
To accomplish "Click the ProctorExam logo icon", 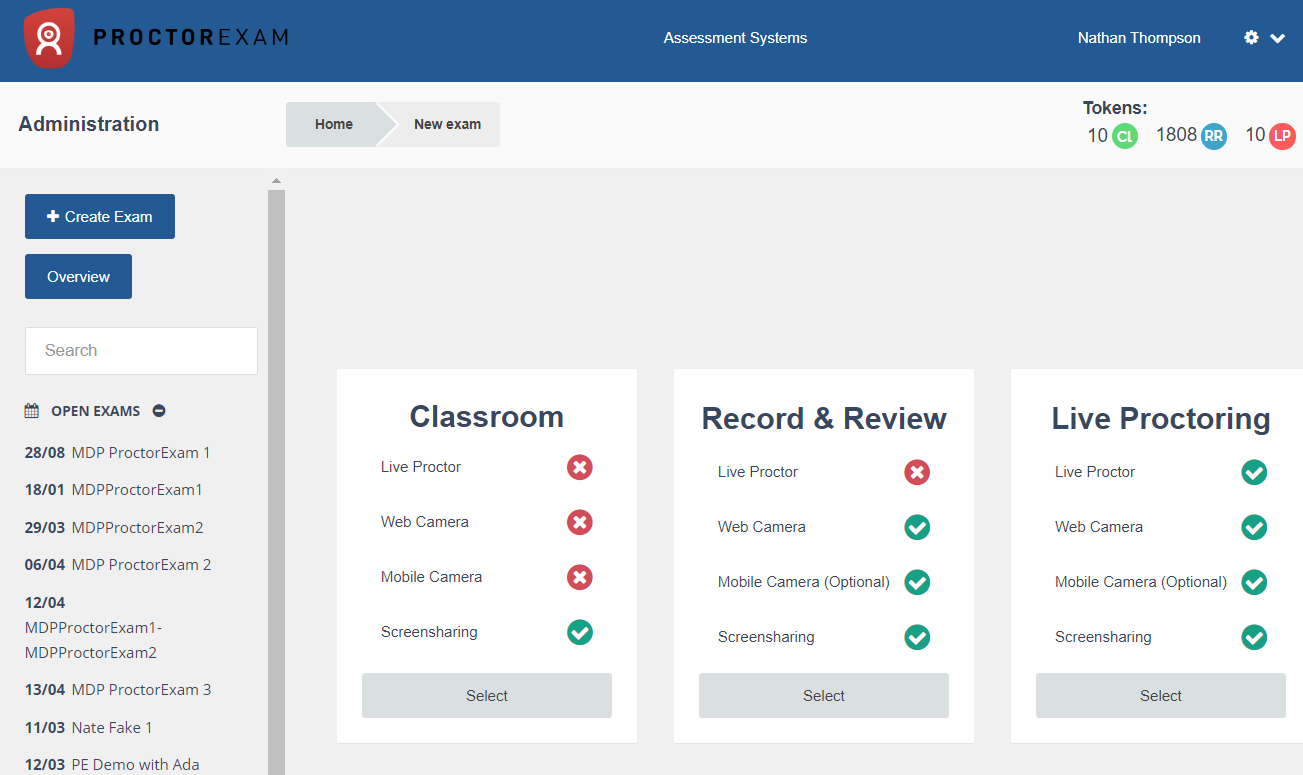I will [x=49, y=38].
